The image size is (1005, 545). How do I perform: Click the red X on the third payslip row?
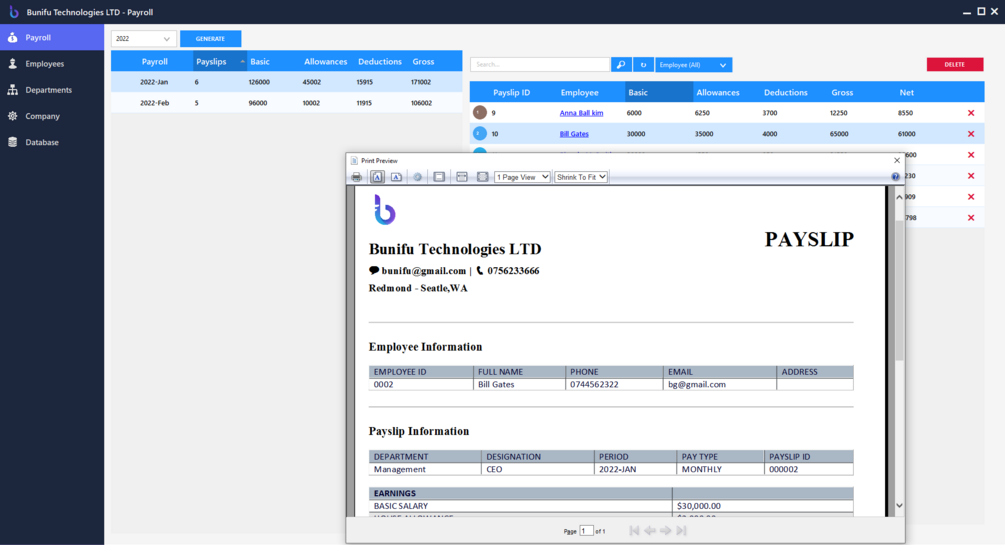pos(971,155)
